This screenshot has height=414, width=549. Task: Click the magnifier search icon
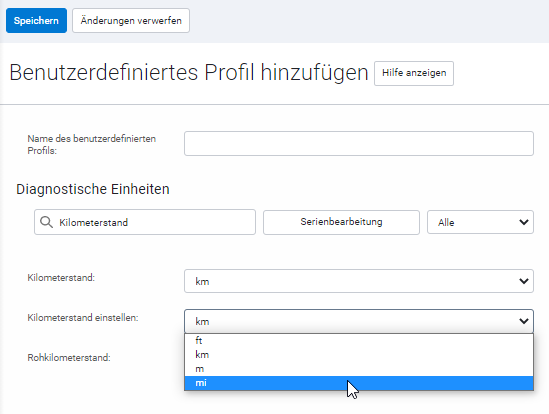(x=46, y=222)
